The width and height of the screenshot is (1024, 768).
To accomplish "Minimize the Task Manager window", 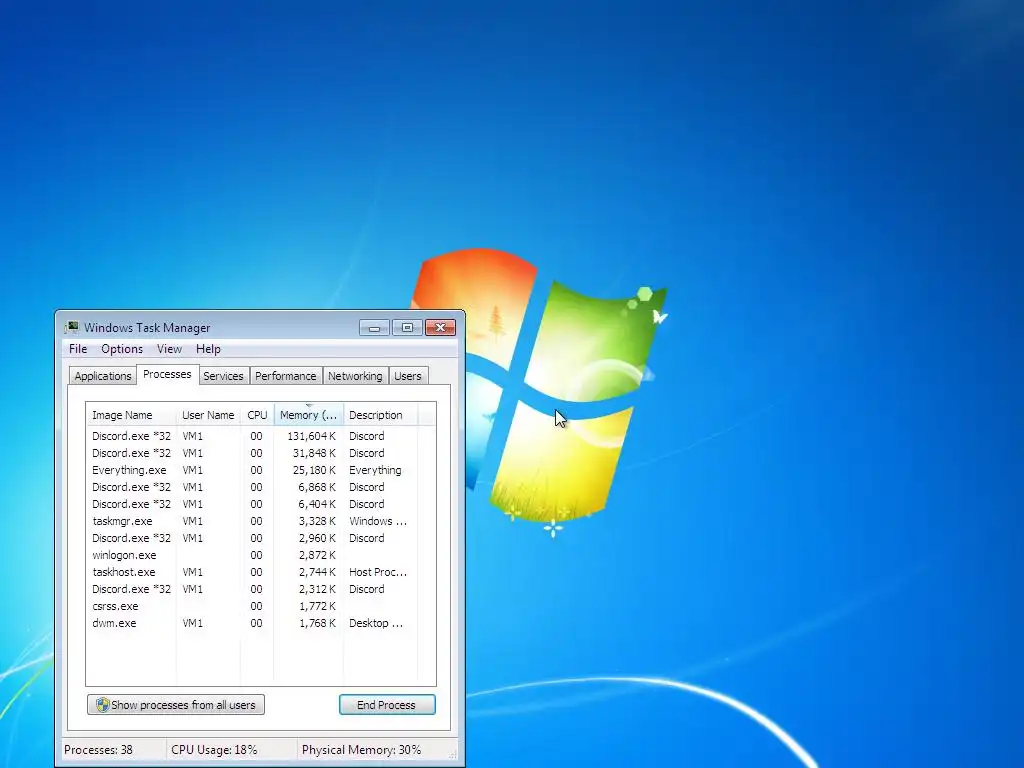I will click(x=374, y=327).
